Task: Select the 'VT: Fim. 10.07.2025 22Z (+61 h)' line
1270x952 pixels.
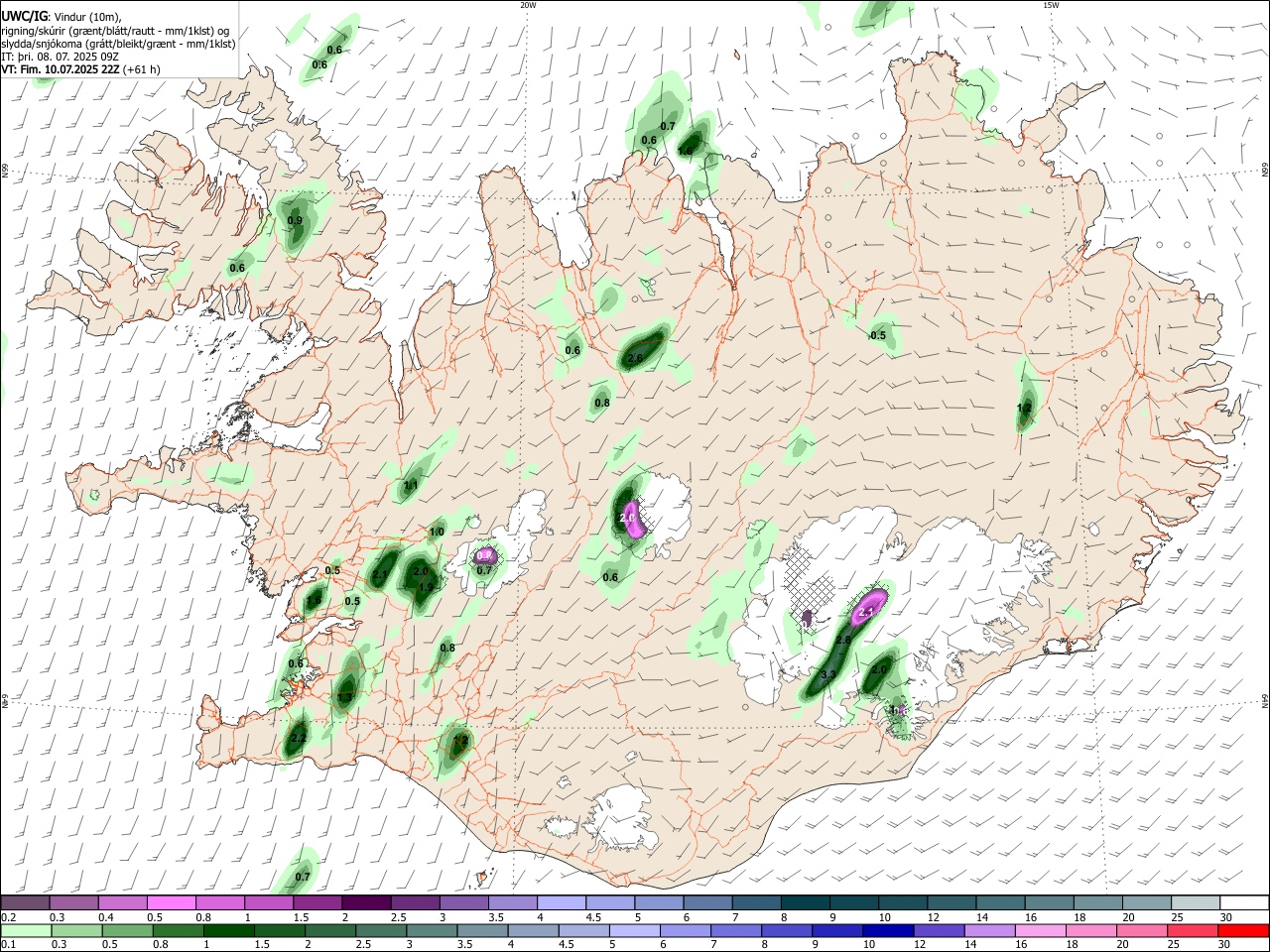Action: tap(81, 69)
